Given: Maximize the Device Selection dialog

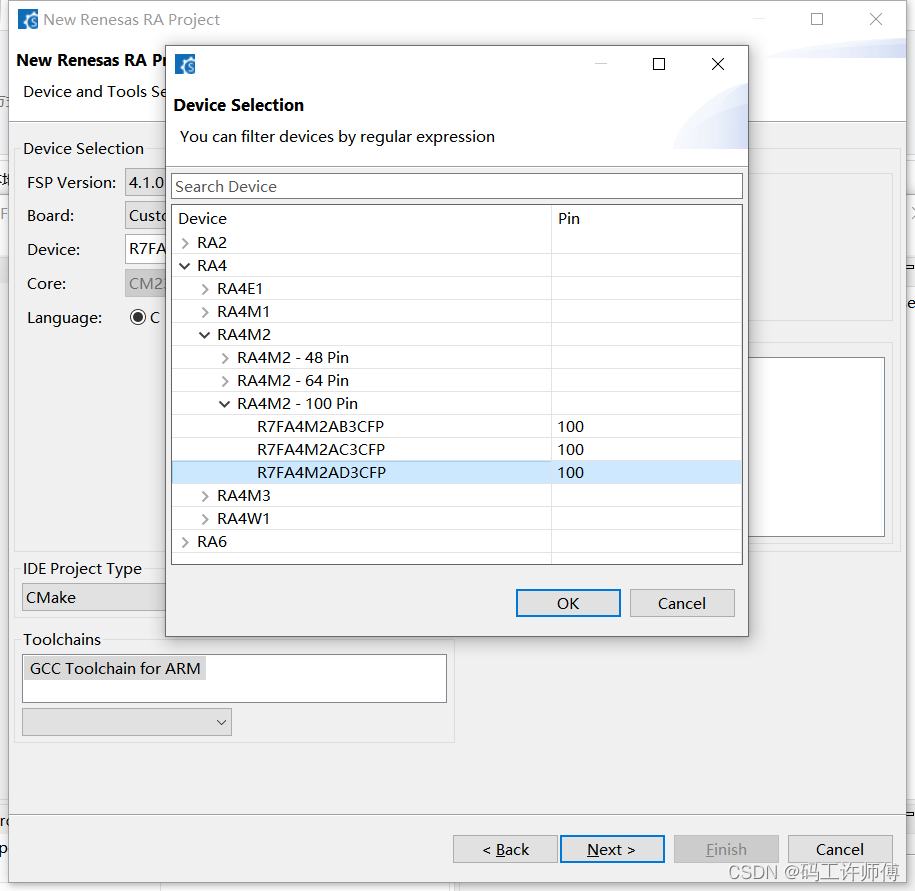Looking at the screenshot, I should 658,64.
